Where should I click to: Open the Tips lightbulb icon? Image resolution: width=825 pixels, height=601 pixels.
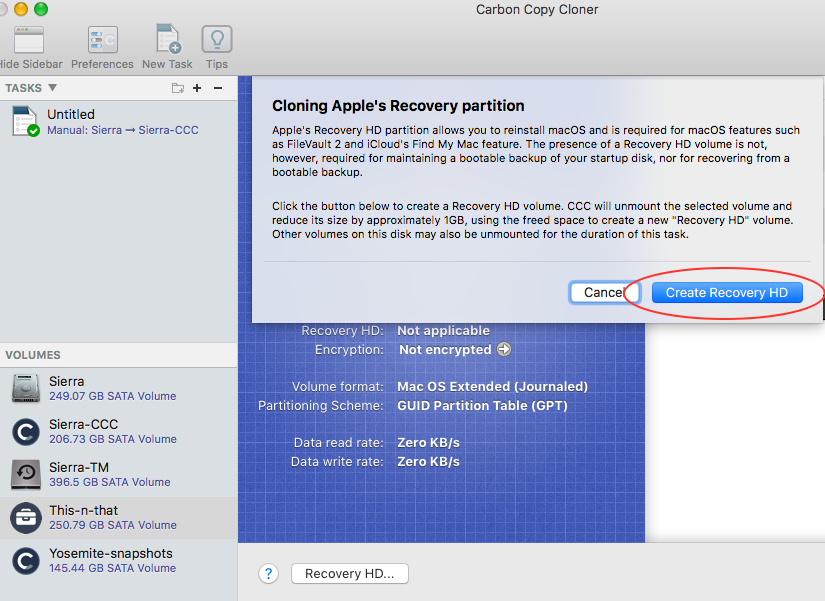[x=217, y=39]
